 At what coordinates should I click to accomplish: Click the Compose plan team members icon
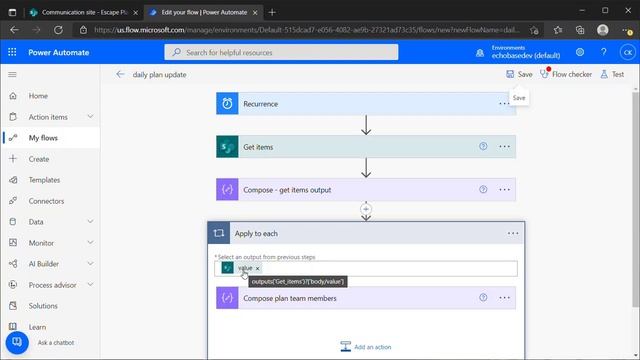coord(227,298)
